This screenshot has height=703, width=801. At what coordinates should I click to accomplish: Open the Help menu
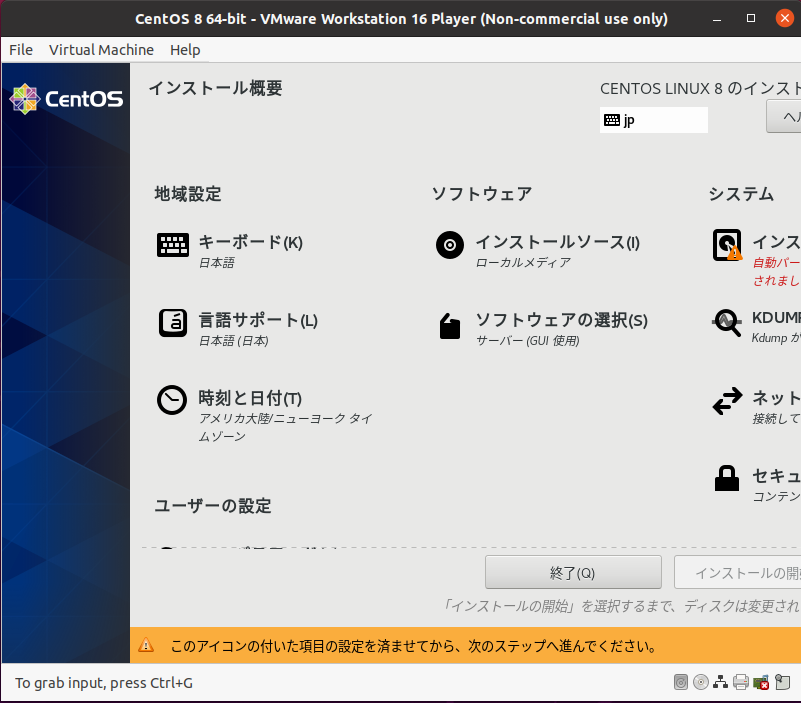[185, 50]
